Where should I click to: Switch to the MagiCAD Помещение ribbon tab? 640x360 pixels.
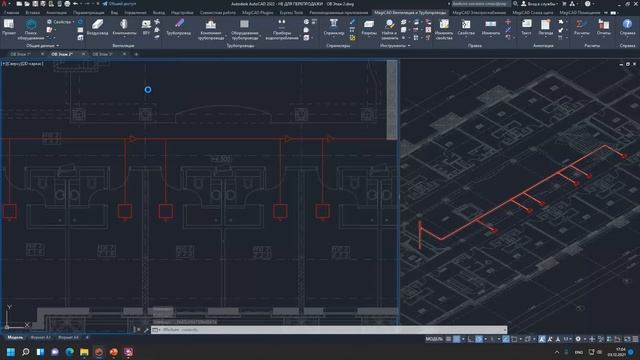(x=580, y=13)
